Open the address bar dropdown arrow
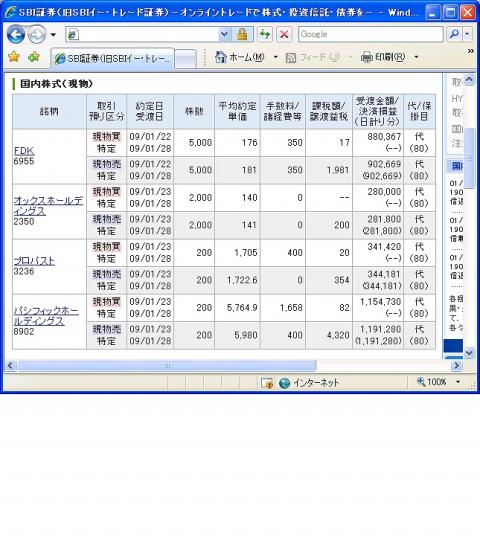Screen dimensions: 480x551 tap(225, 34)
